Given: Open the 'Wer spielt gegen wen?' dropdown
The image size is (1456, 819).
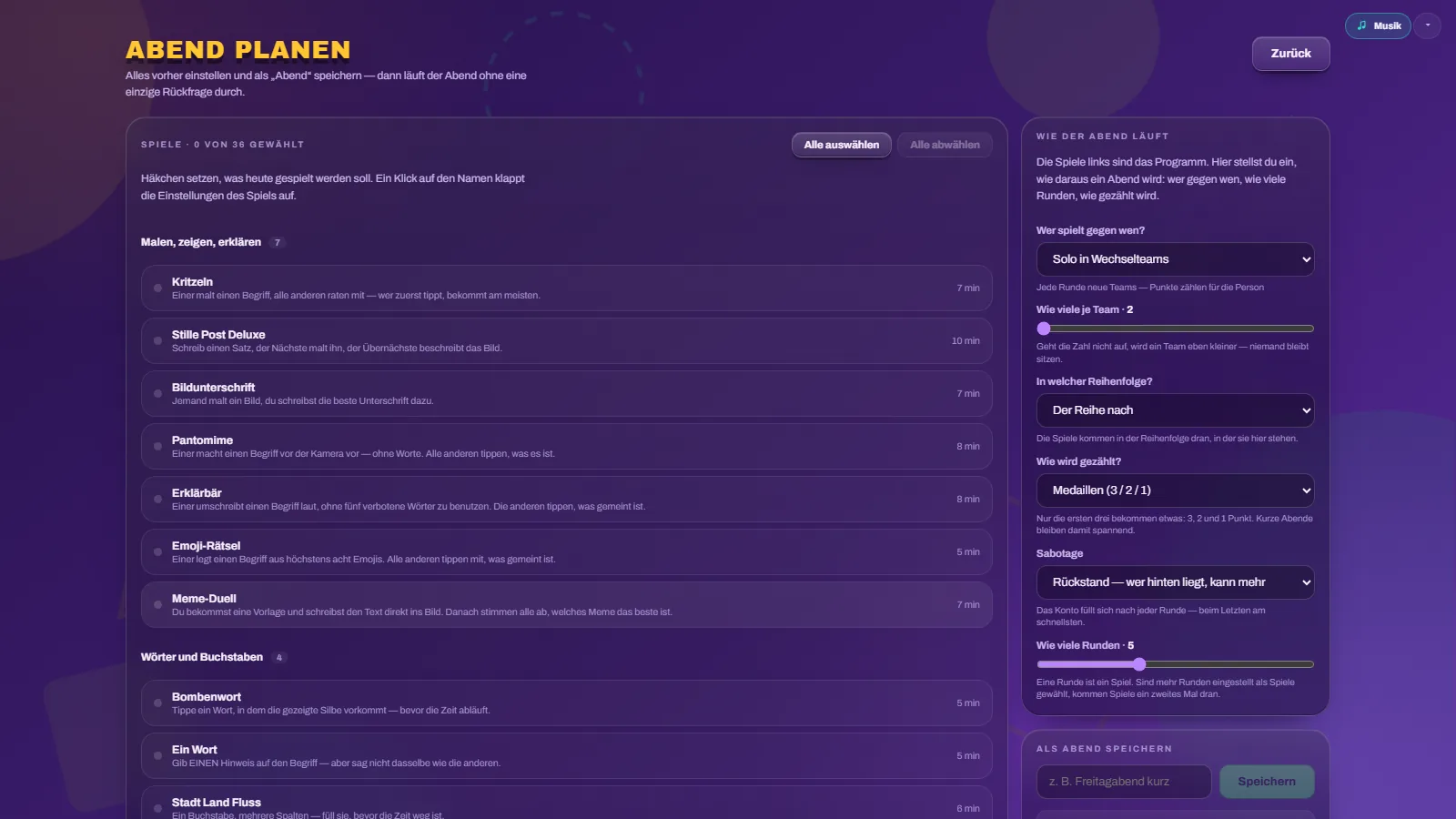Looking at the screenshot, I should (x=1175, y=259).
